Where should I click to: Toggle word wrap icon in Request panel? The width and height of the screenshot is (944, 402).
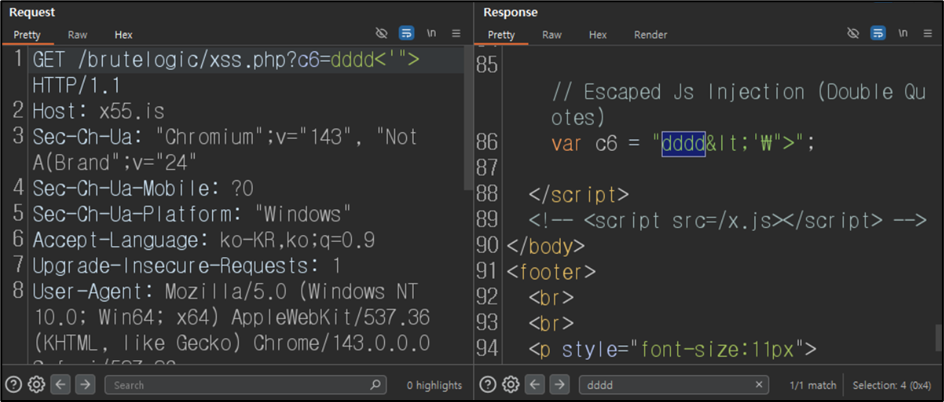point(406,34)
